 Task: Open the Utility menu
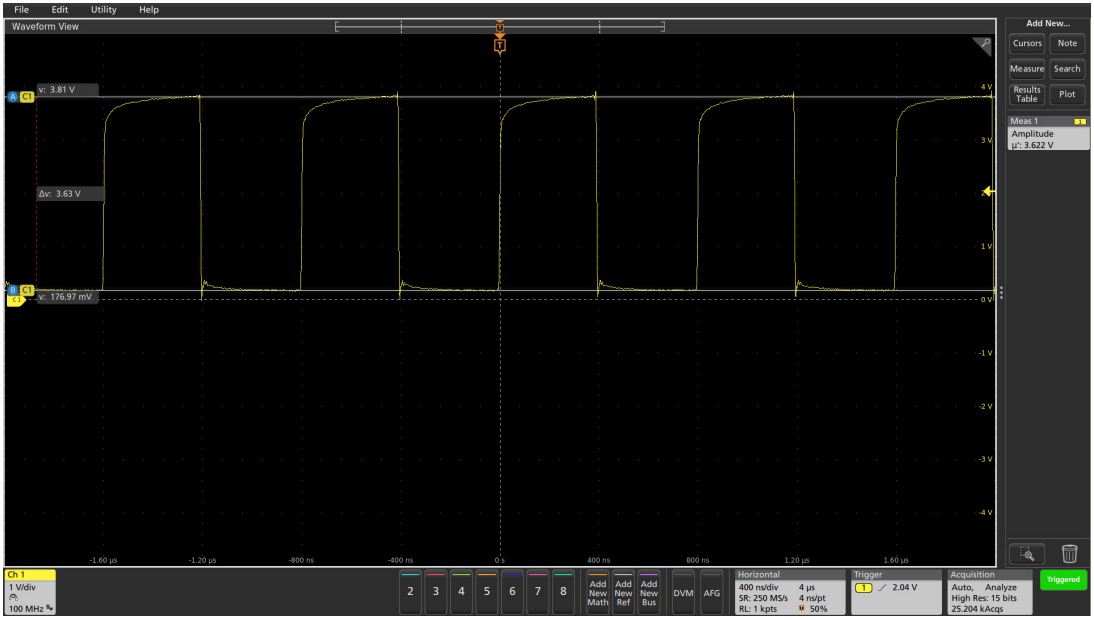tap(103, 9)
